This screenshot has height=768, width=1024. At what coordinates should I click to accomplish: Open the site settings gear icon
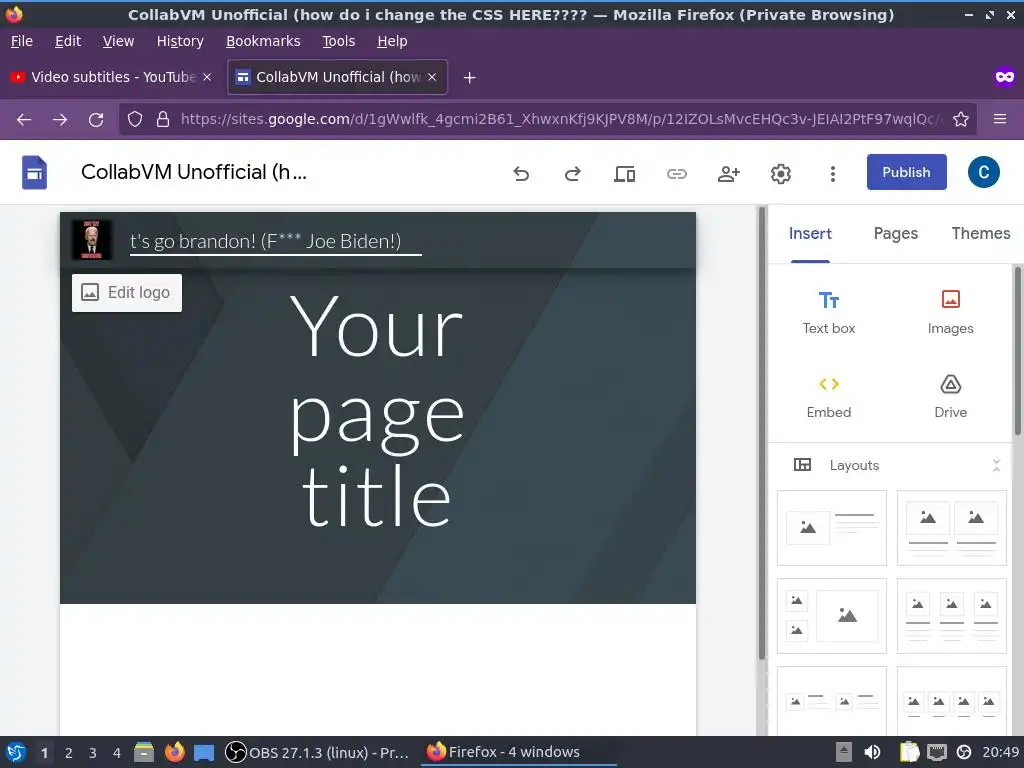[780, 174]
